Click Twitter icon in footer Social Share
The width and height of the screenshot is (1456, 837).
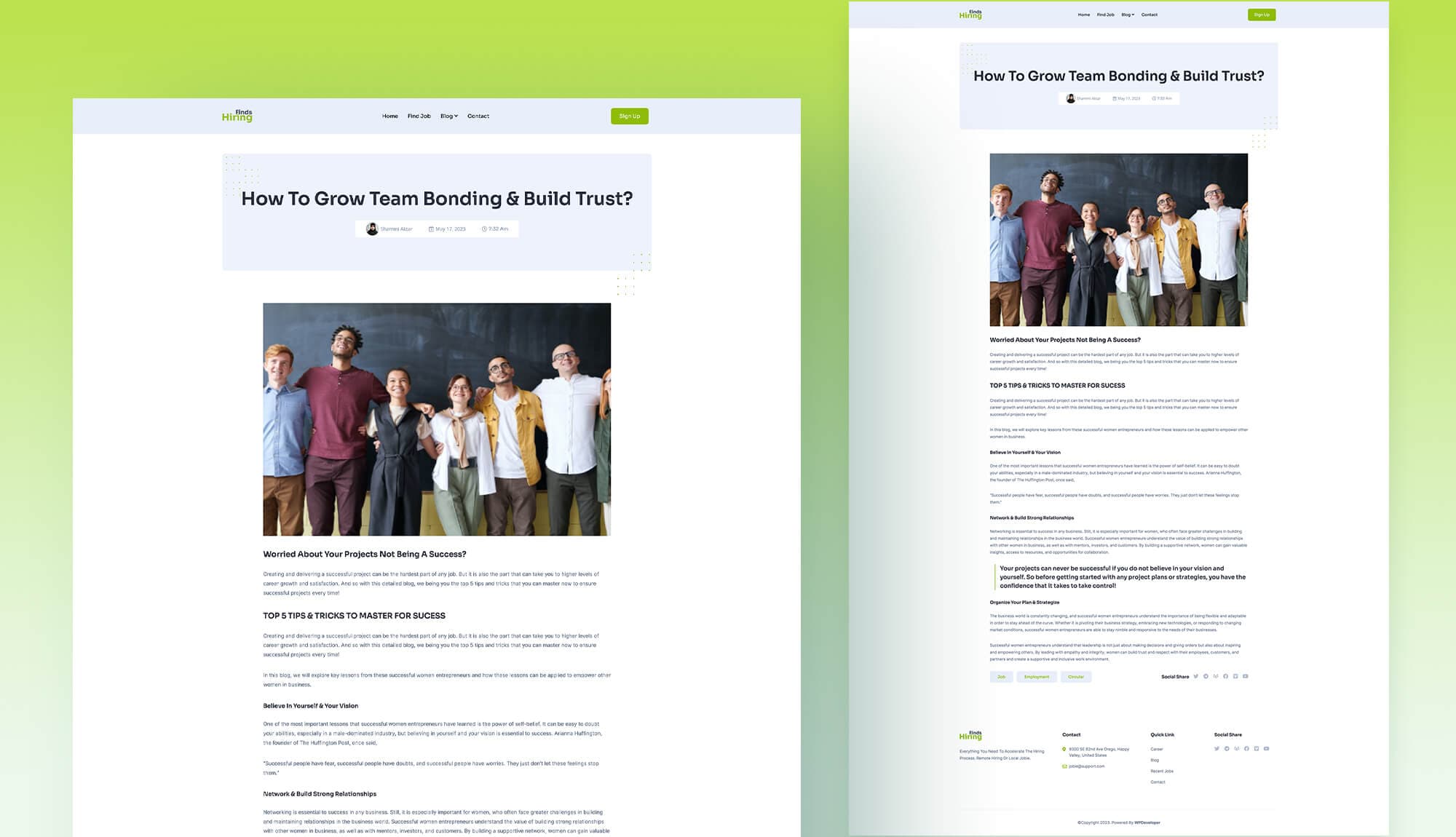click(x=1216, y=748)
